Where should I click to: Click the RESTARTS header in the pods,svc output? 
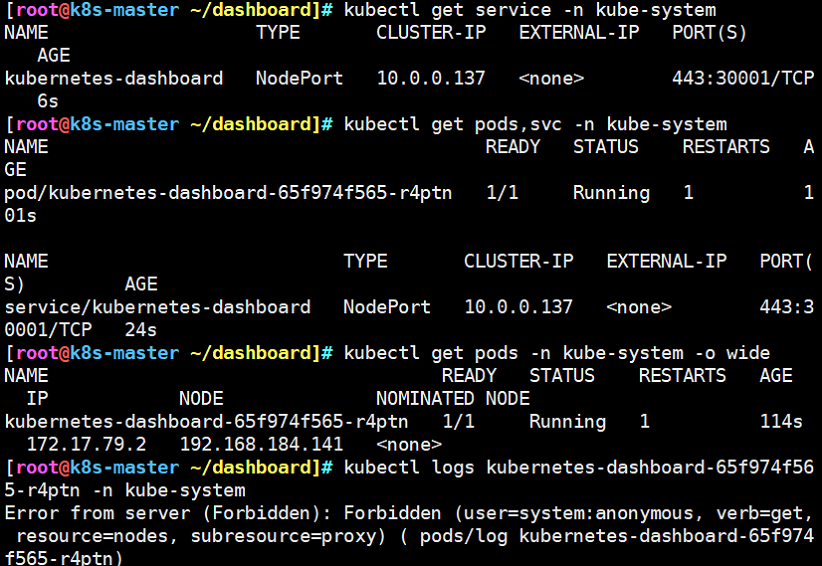pos(726,147)
